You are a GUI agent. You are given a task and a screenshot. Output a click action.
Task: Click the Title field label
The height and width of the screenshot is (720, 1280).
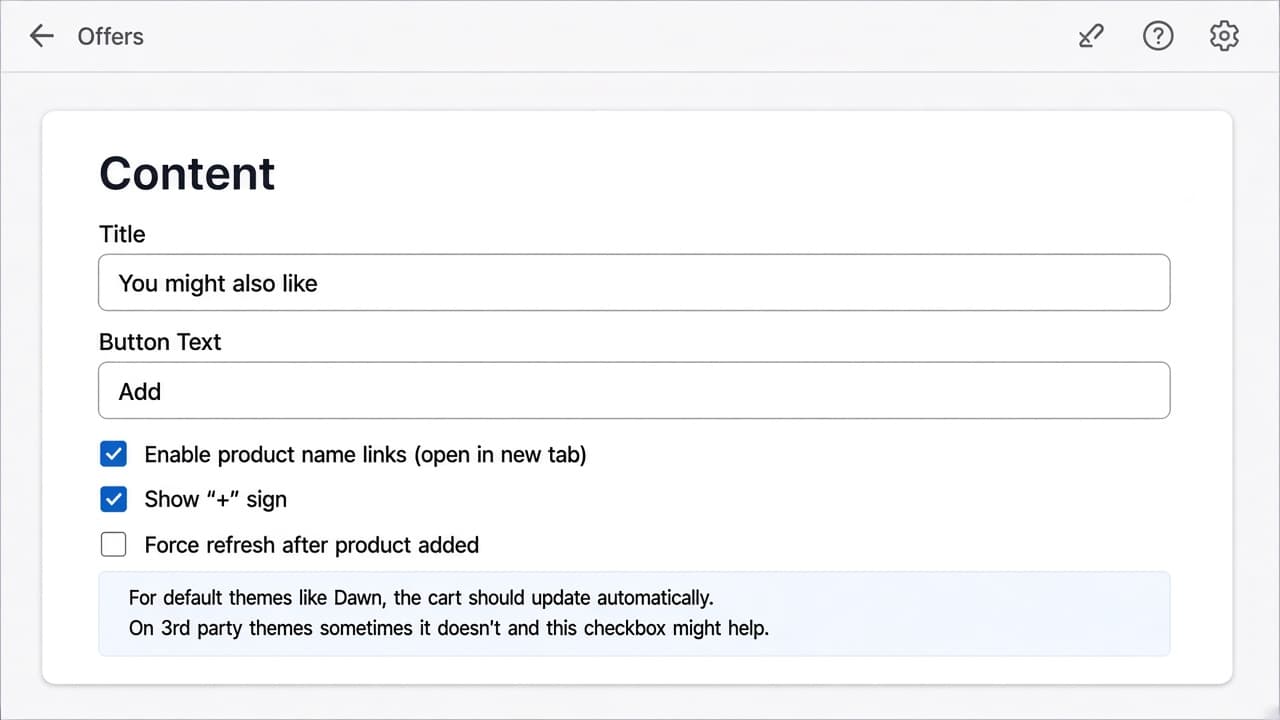coord(122,234)
